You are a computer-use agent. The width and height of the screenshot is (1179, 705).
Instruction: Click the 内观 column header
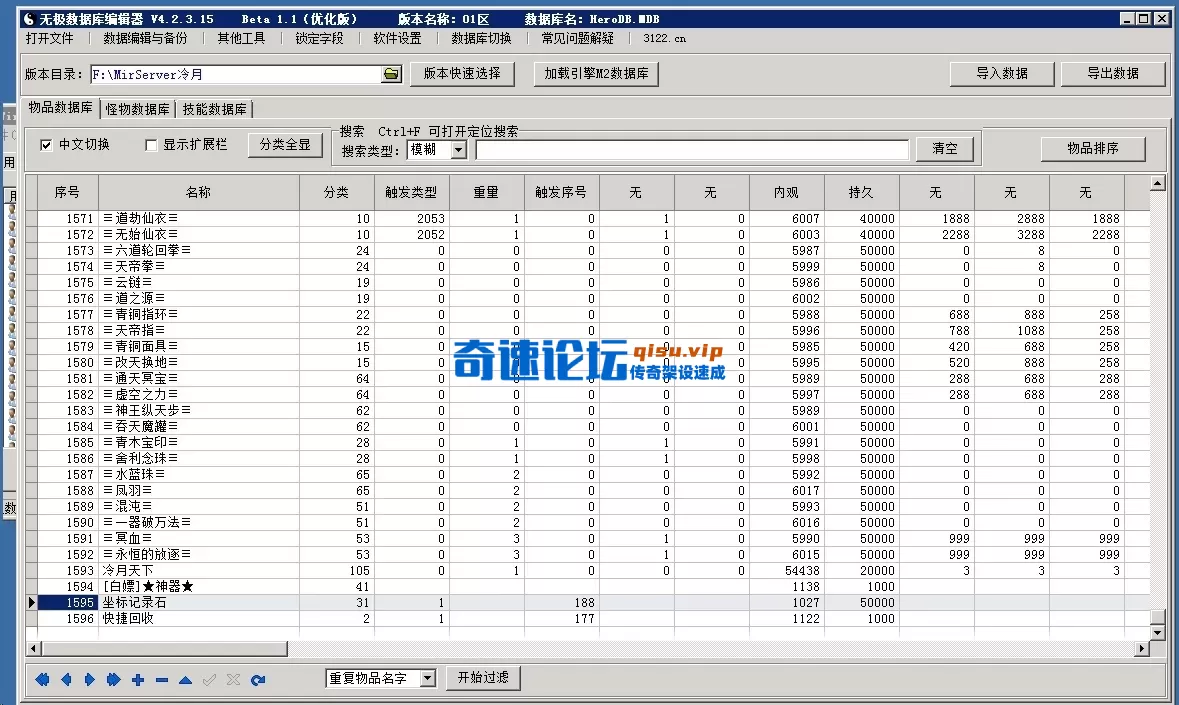[787, 192]
